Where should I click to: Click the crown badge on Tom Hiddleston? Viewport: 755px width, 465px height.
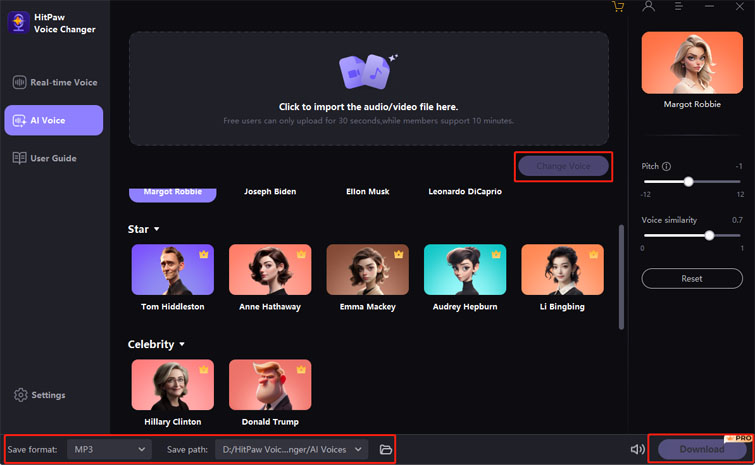coord(204,254)
